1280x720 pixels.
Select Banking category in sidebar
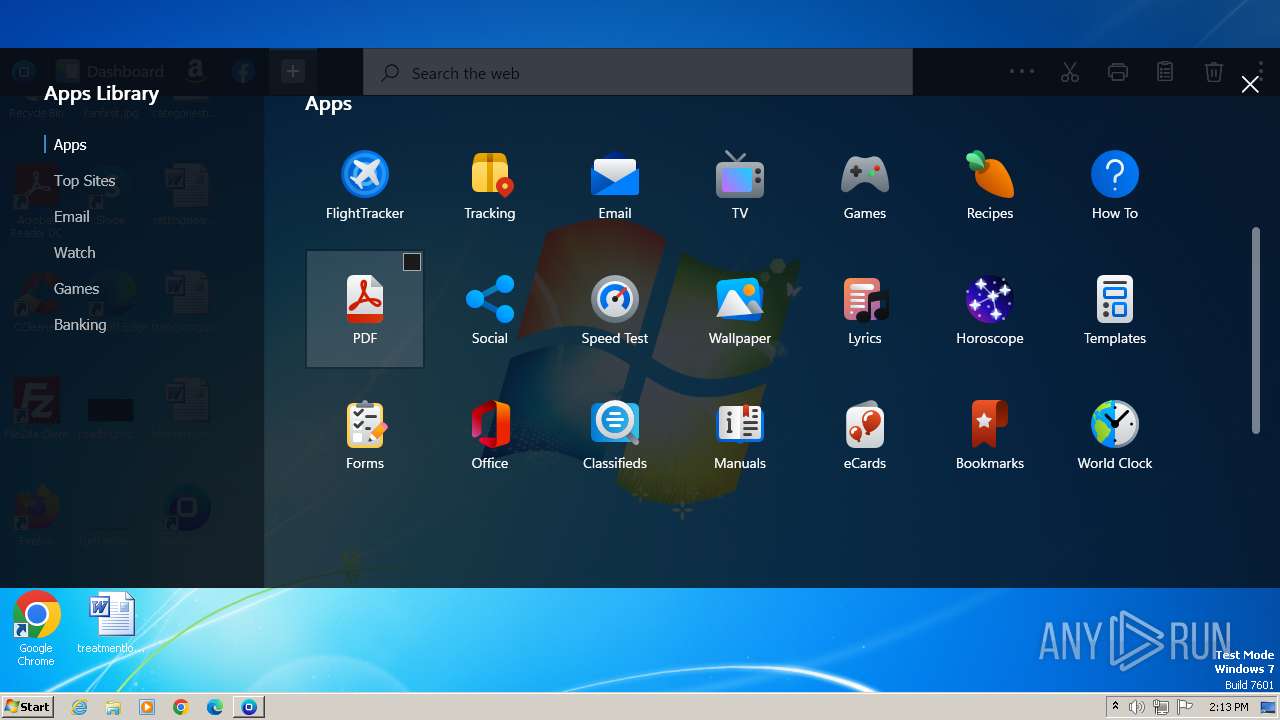coord(80,325)
